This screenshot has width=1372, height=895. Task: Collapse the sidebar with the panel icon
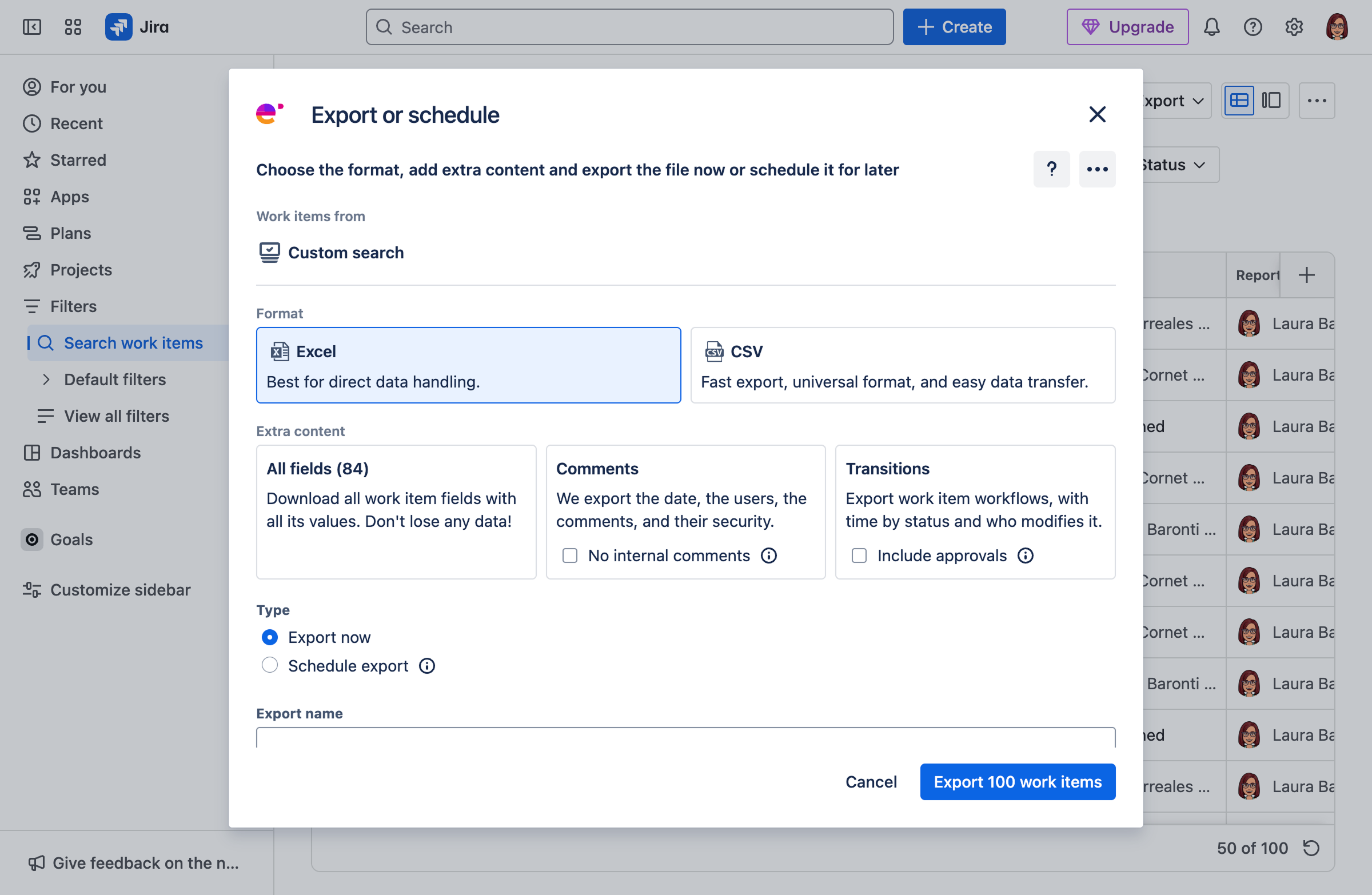(x=31, y=27)
